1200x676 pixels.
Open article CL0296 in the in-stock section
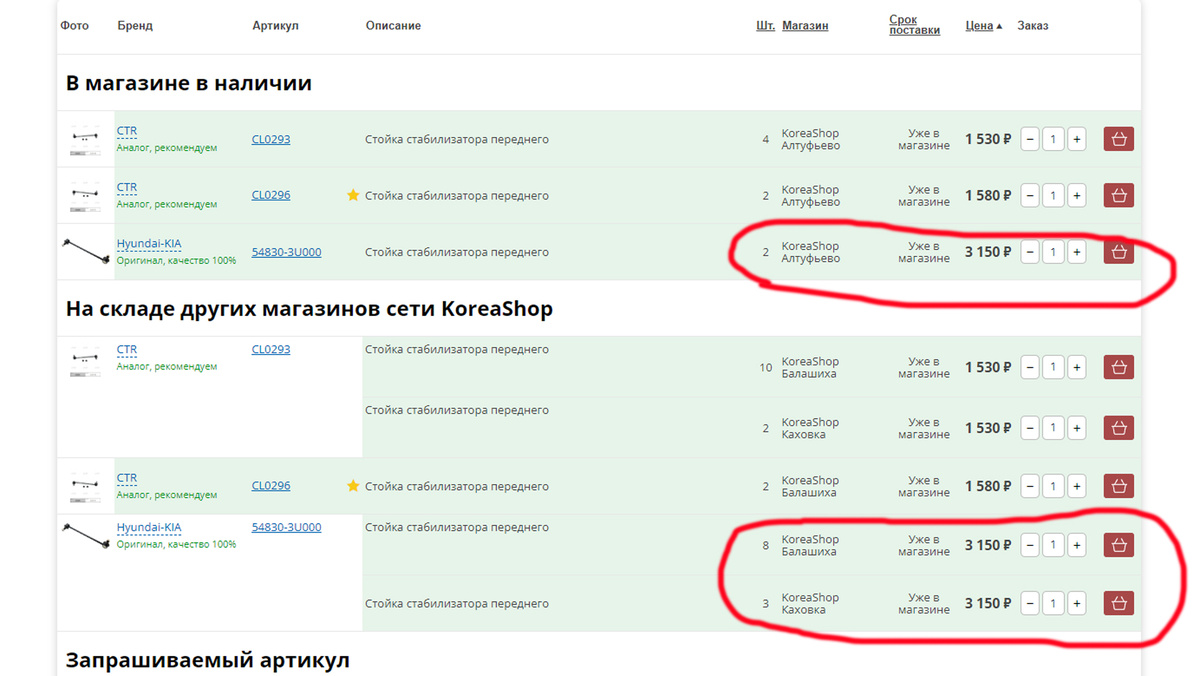pos(271,195)
